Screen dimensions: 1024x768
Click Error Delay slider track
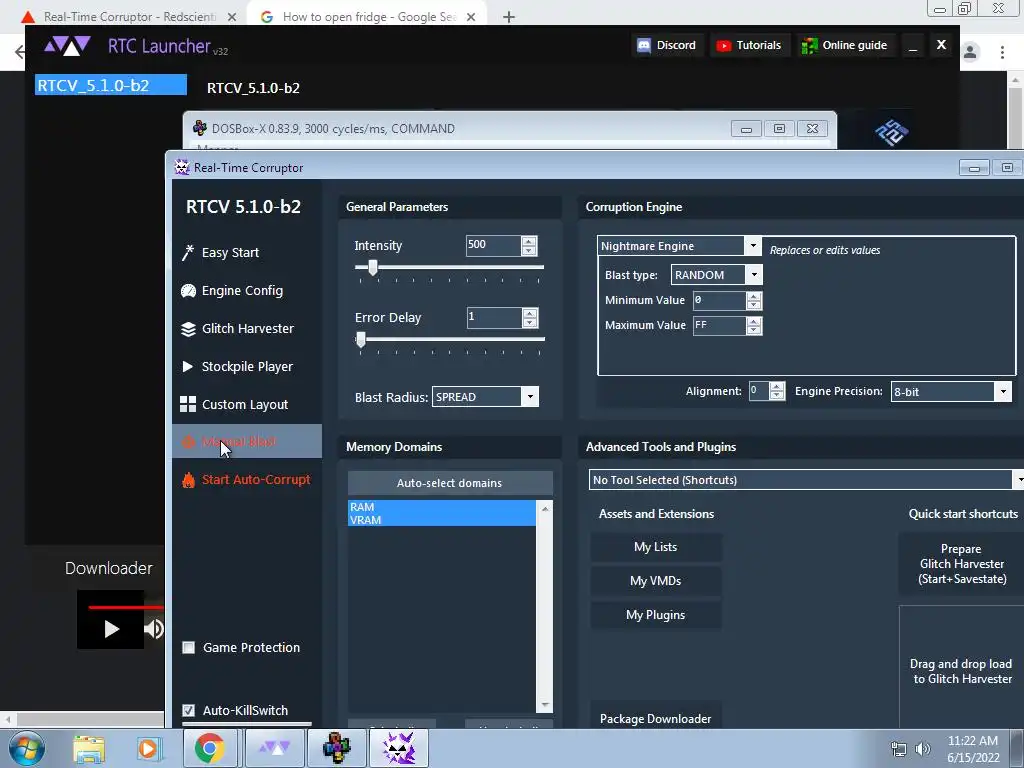[x=450, y=339]
